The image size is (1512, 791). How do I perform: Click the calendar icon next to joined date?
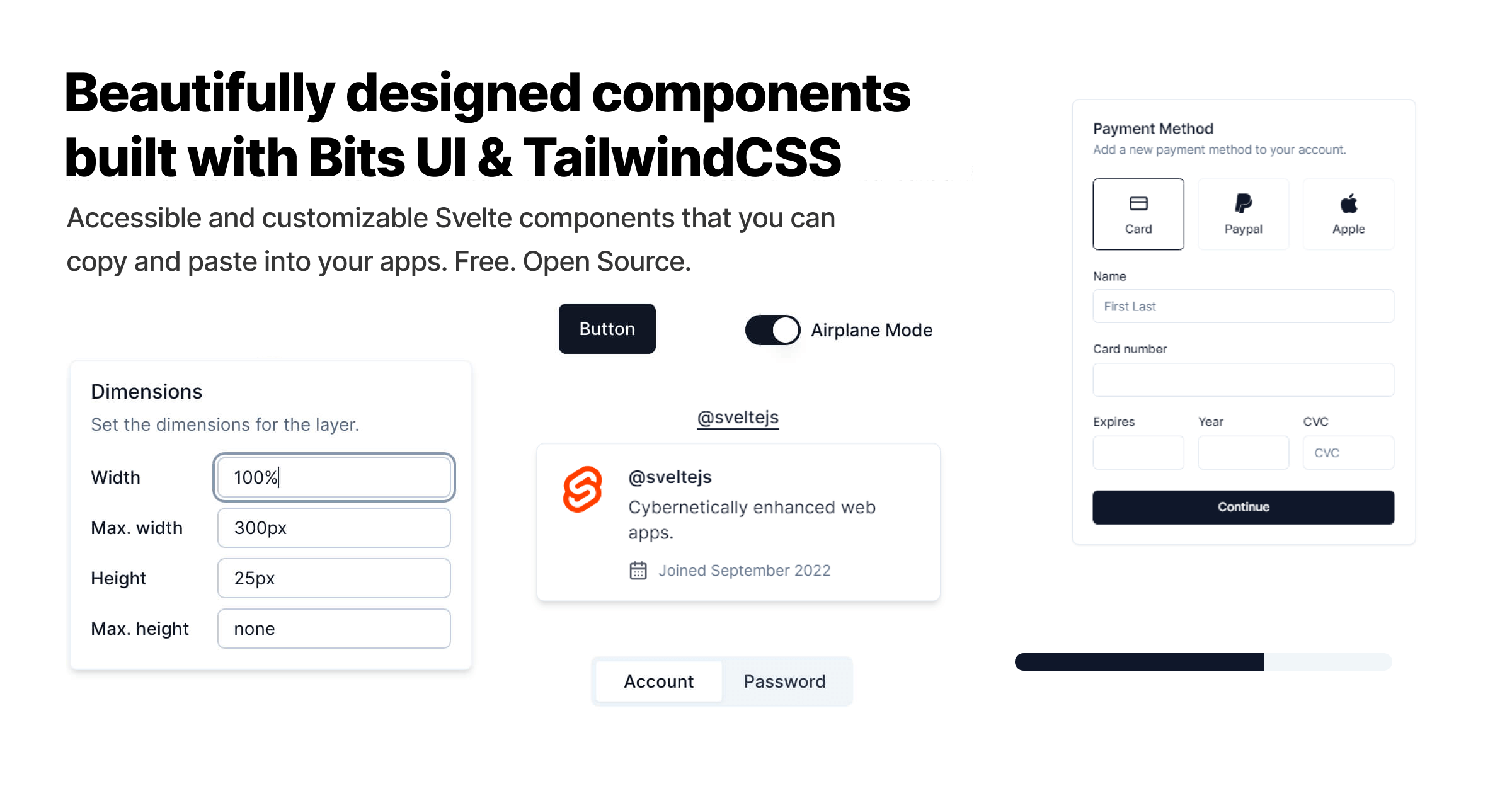[x=637, y=569]
